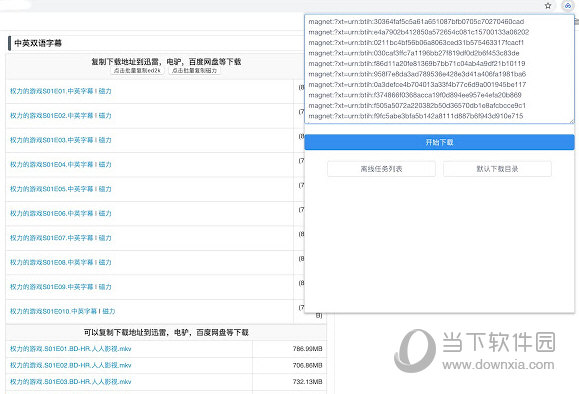Open link 权力的游戏S01E05.中英字幕
This screenshot has height=394, width=579.
(51, 189)
